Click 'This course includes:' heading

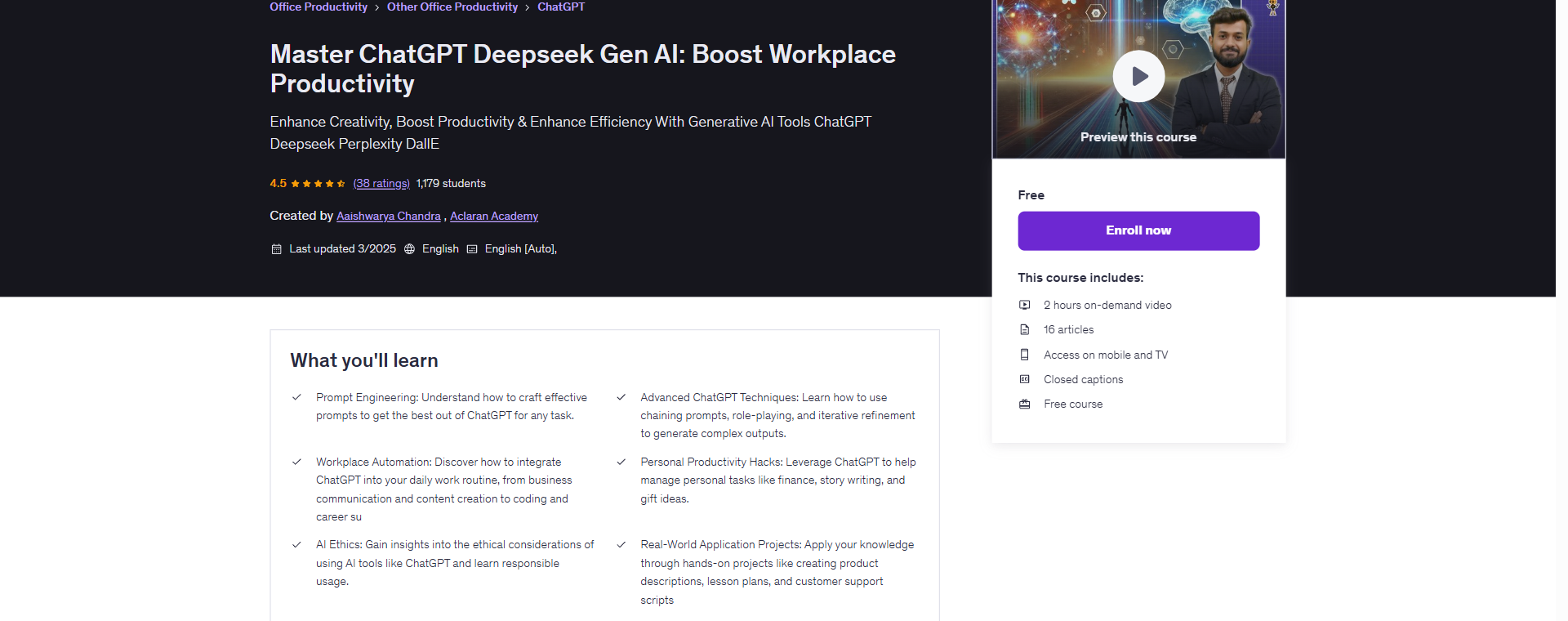pyautogui.click(x=1080, y=278)
